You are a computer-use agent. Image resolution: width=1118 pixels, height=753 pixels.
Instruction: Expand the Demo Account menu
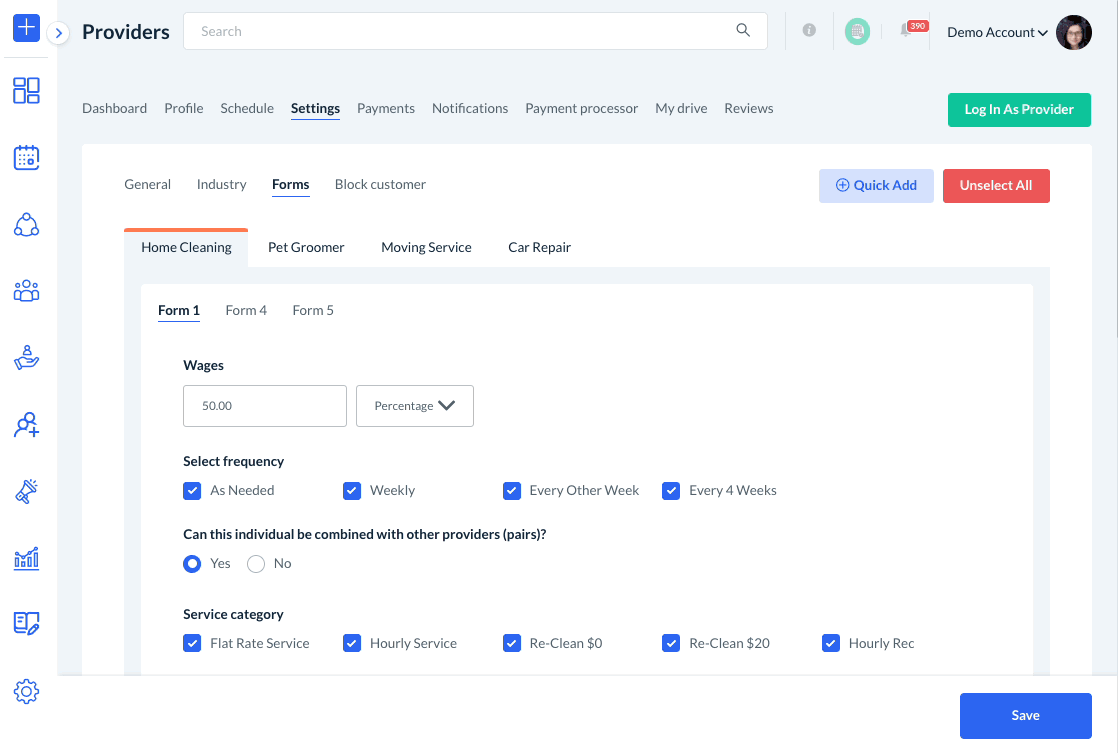997,32
